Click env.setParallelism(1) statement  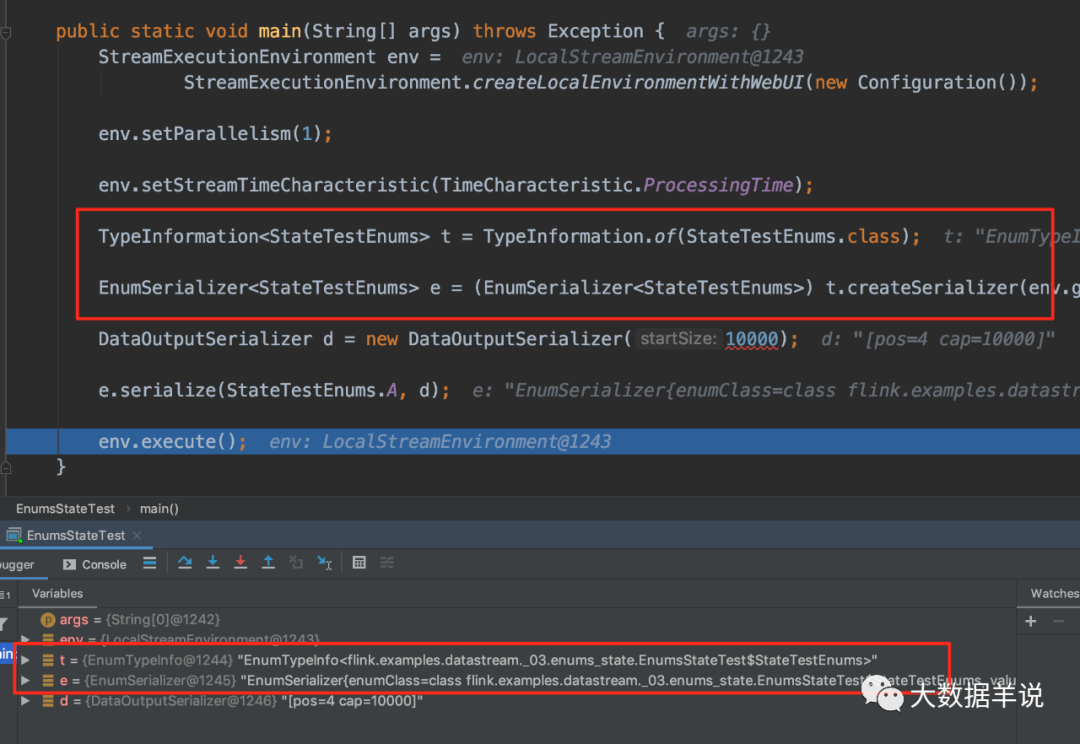click(215, 134)
